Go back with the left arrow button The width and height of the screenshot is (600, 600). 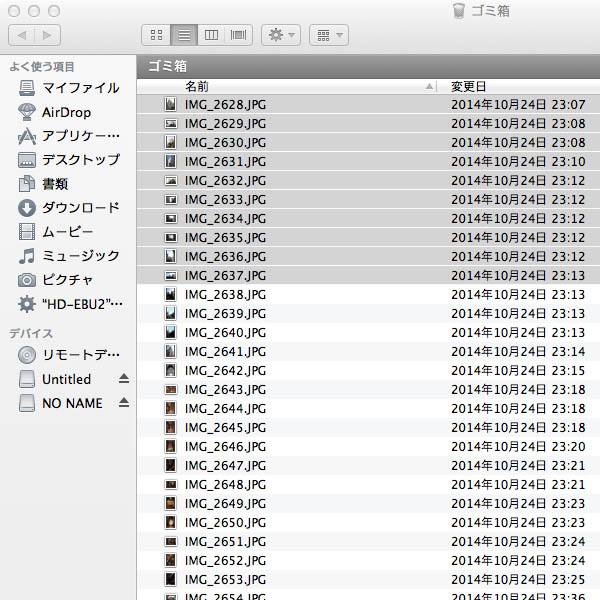coord(22,35)
